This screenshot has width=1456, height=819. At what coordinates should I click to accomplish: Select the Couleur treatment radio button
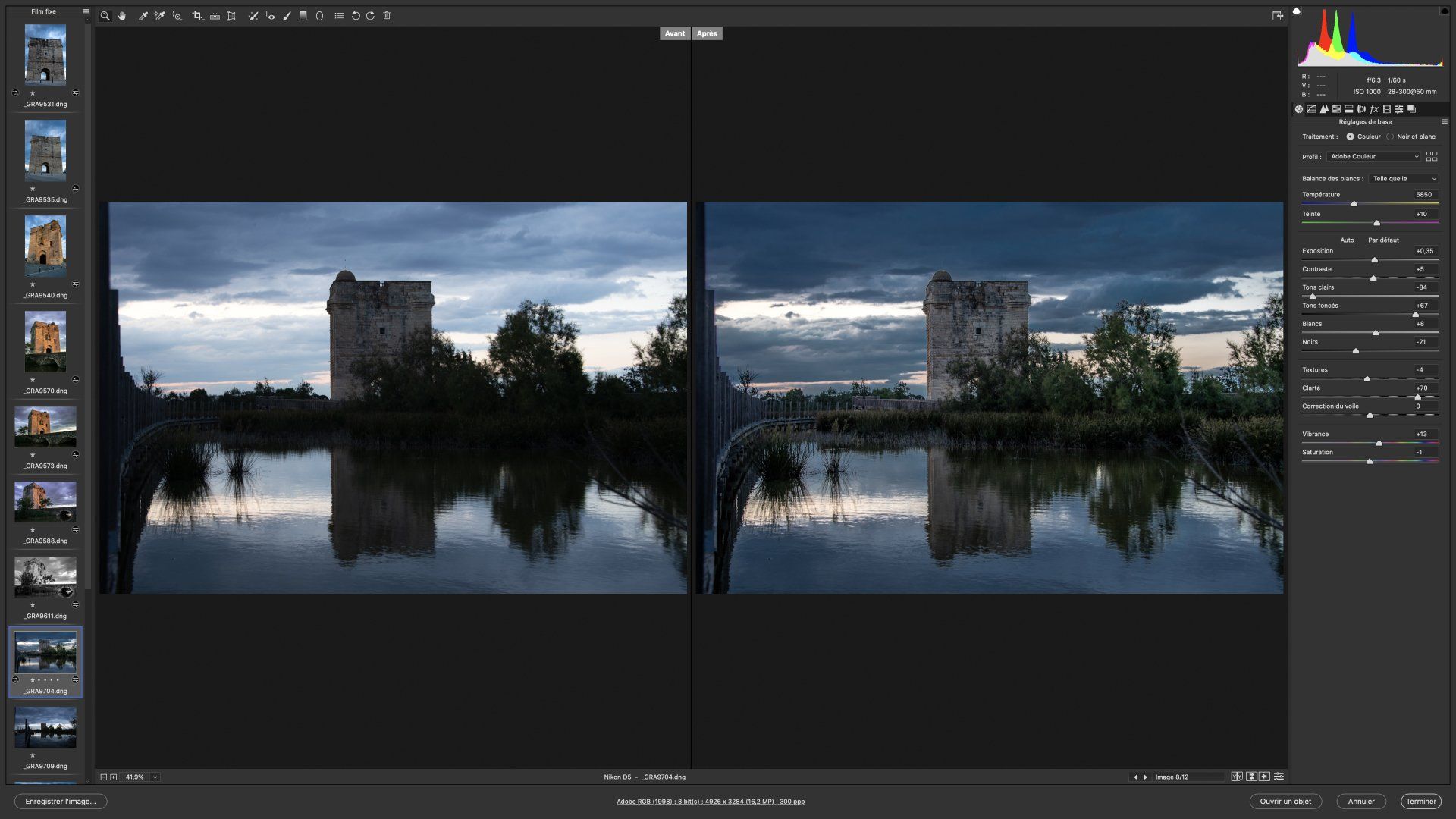click(x=1350, y=136)
